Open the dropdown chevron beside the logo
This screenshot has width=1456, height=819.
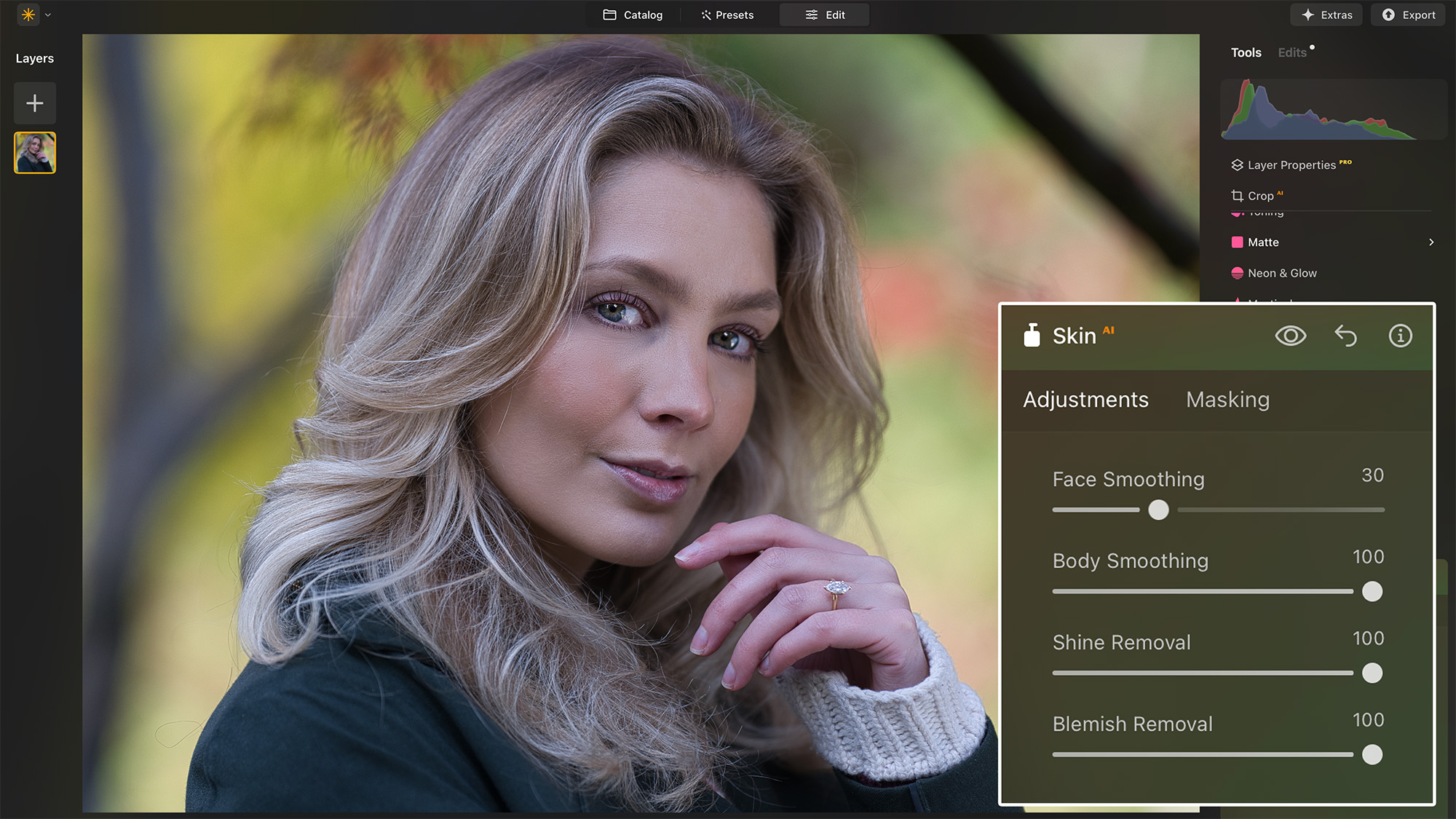[x=47, y=15]
